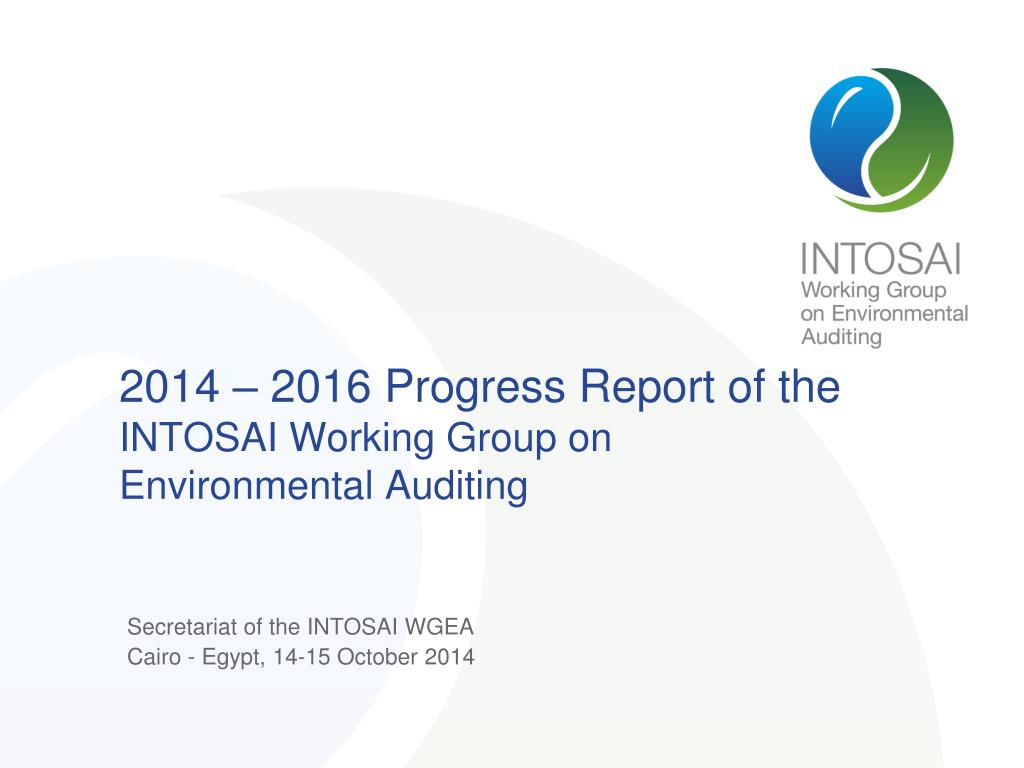The image size is (1024, 768).
Task: Click 'Cairo - Egypt, 14-15 October 2014' line
Action: click(x=301, y=657)
